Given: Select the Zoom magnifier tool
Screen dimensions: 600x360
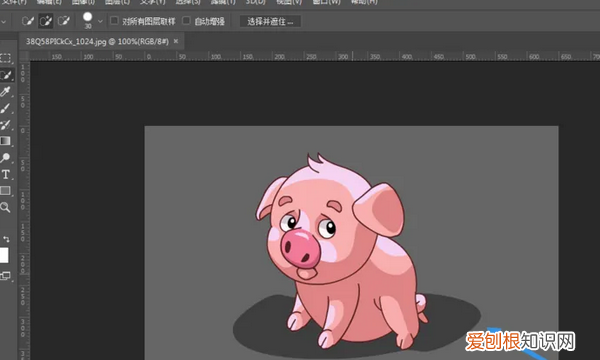Looking at the screenshot, I should pyautogui.click(x=5, y=207).
